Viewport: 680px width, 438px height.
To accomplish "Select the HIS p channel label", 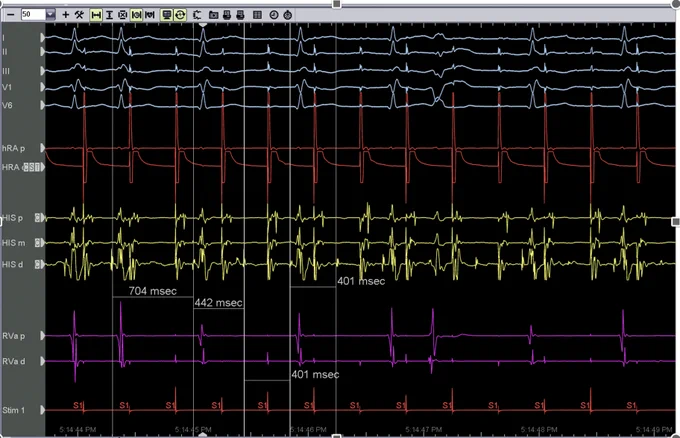I will click(x=13, y=218).
